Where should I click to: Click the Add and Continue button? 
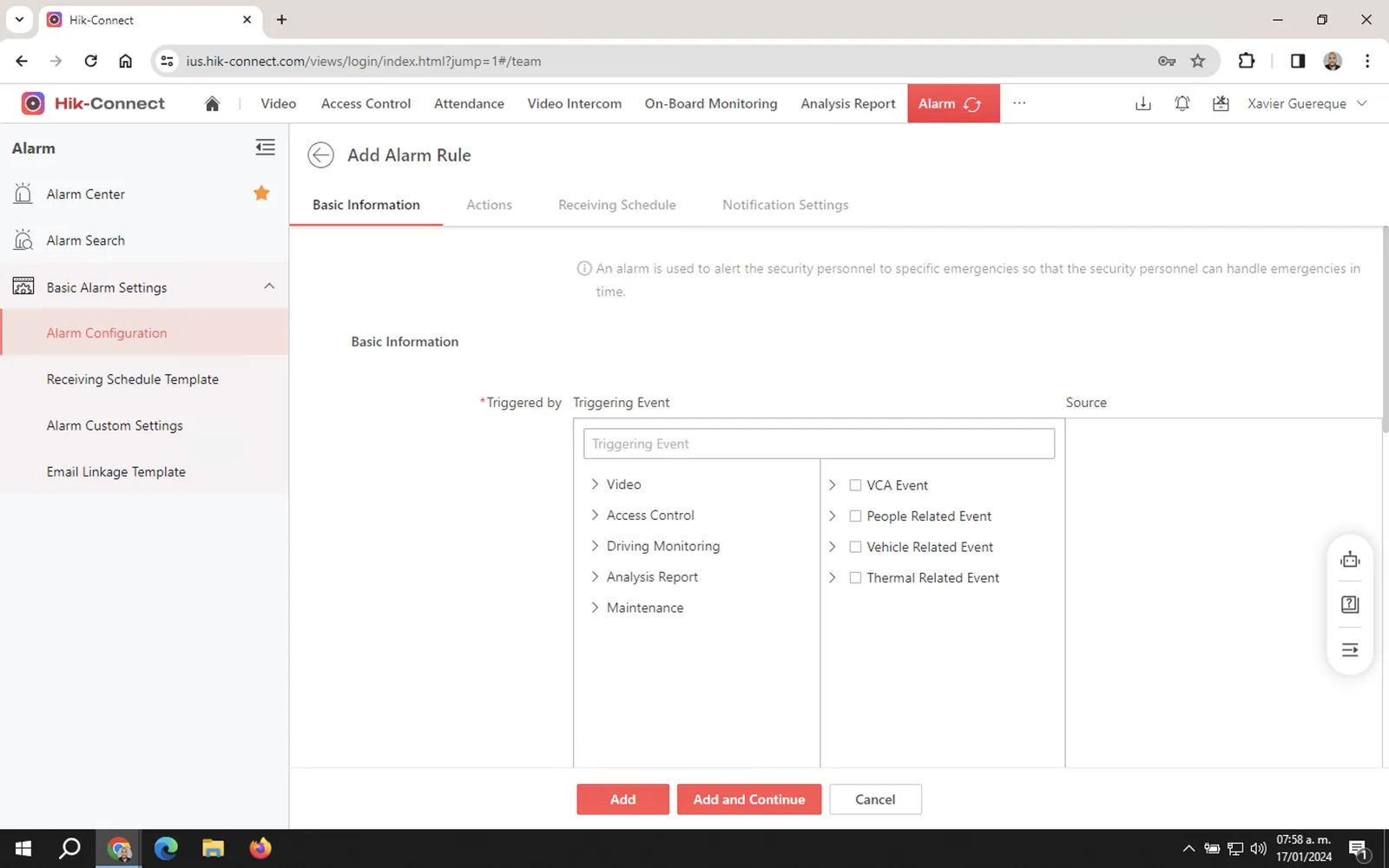pyautogui.click(x=749, y=799)
